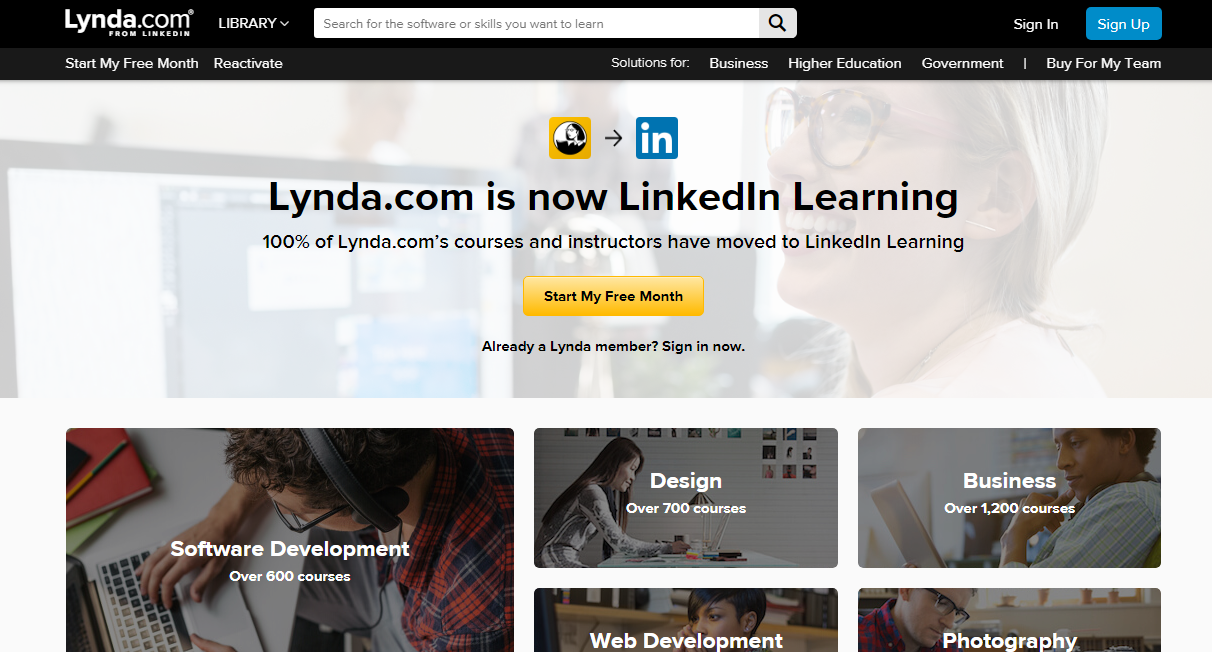Open Buy For My Team
The height and width of the screenshot is (652, 1212).
[1104, 63]
